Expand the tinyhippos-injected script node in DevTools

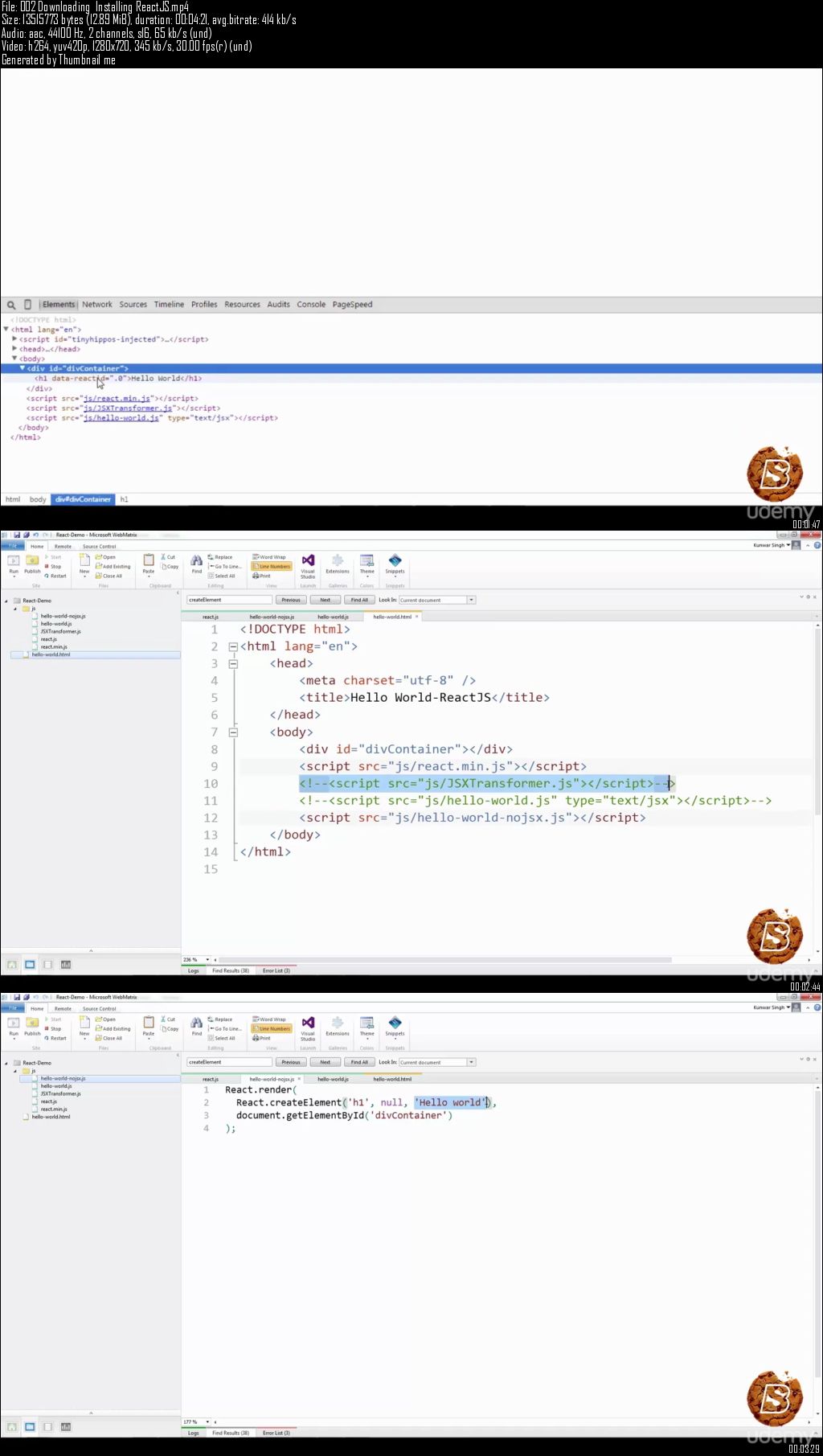point(14,338)
